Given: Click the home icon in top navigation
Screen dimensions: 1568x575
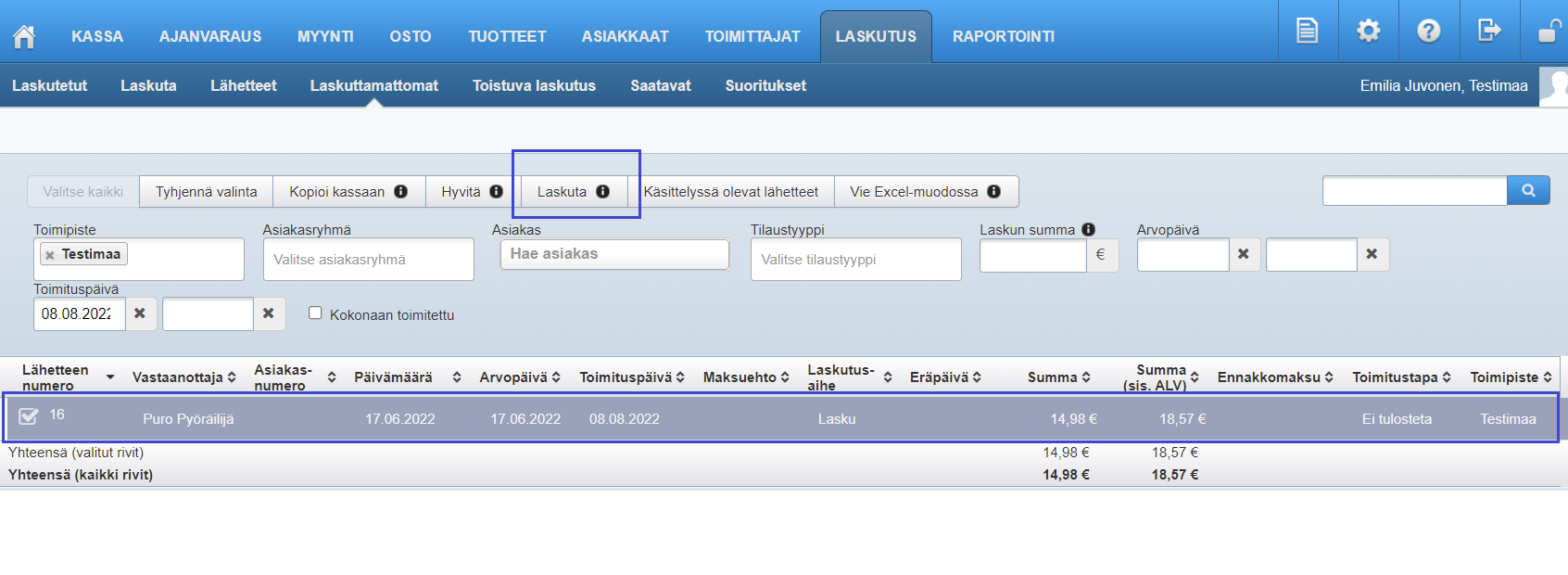Looking at the screenshot, I should click(24, 36).
